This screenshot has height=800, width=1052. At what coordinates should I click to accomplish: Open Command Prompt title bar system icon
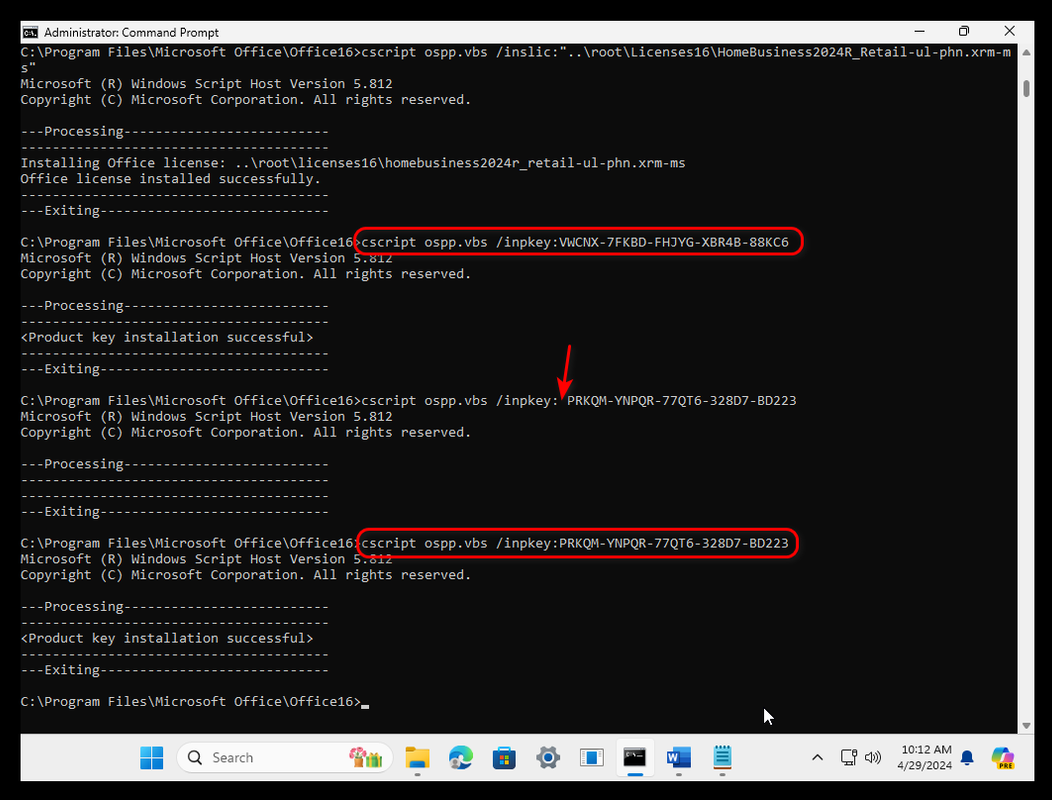pyautogui.click(x=30, y=32)
